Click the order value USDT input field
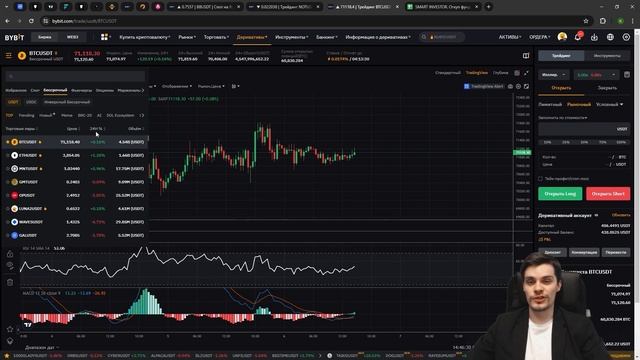Screen dimensions: 640x360 click(x=584, y=129)
